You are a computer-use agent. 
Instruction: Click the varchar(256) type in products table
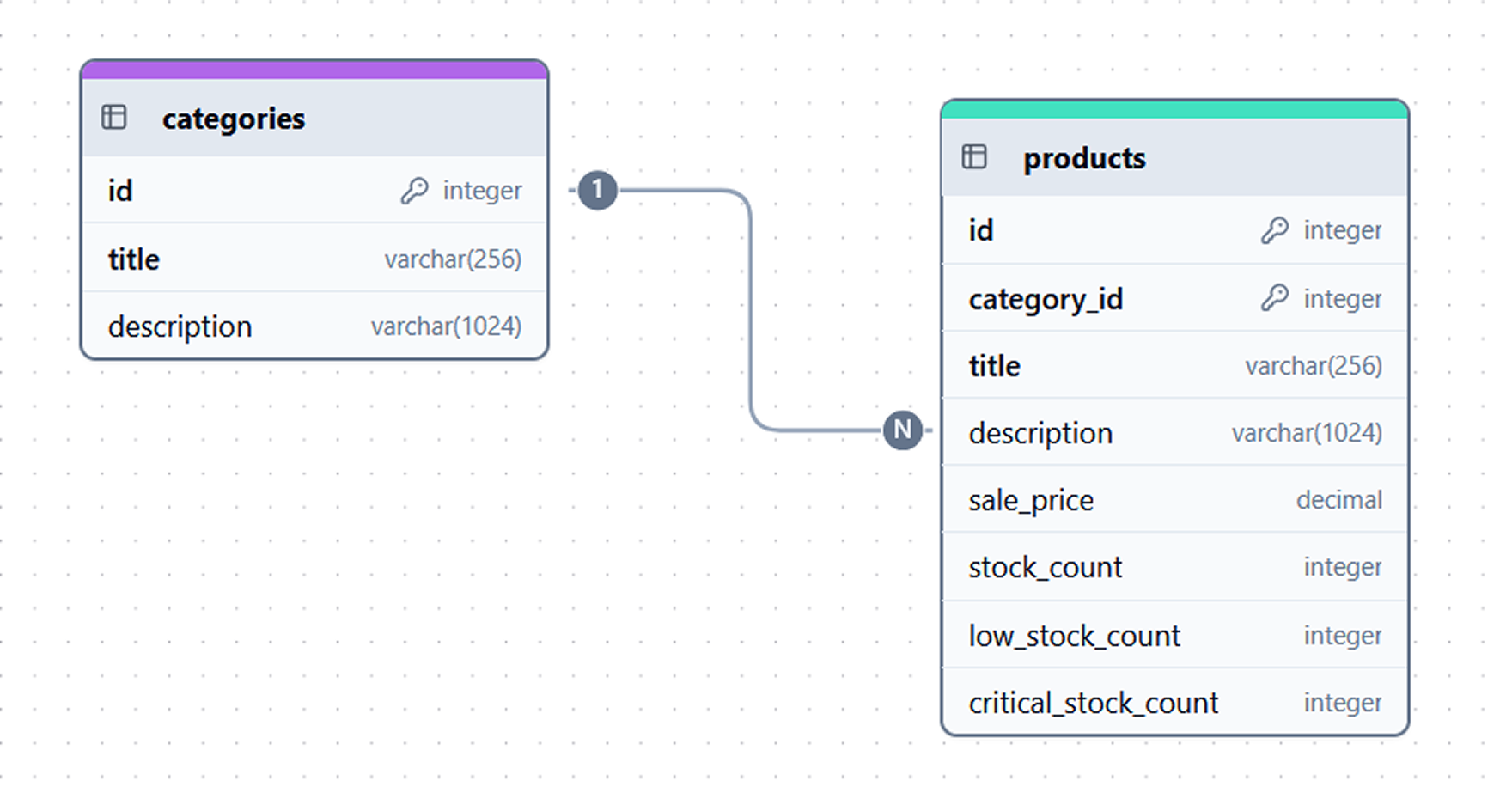click(x=1314, y=366)
